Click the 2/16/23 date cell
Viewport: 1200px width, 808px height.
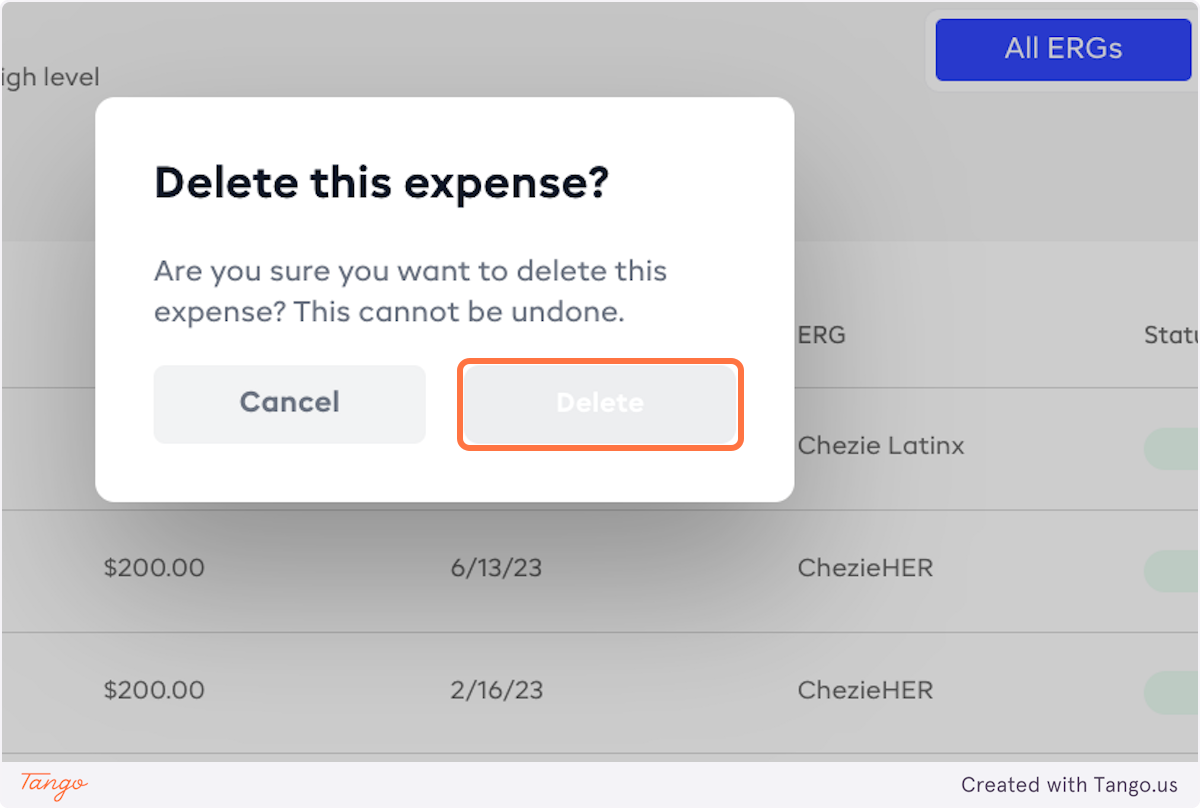496,690
